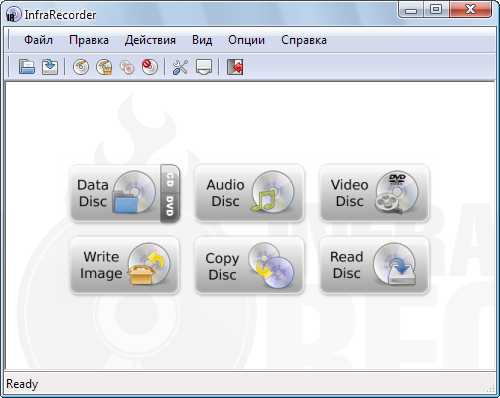Click the Ready status bar text
This screenshot has width=500, height=398.
[22, 384]
